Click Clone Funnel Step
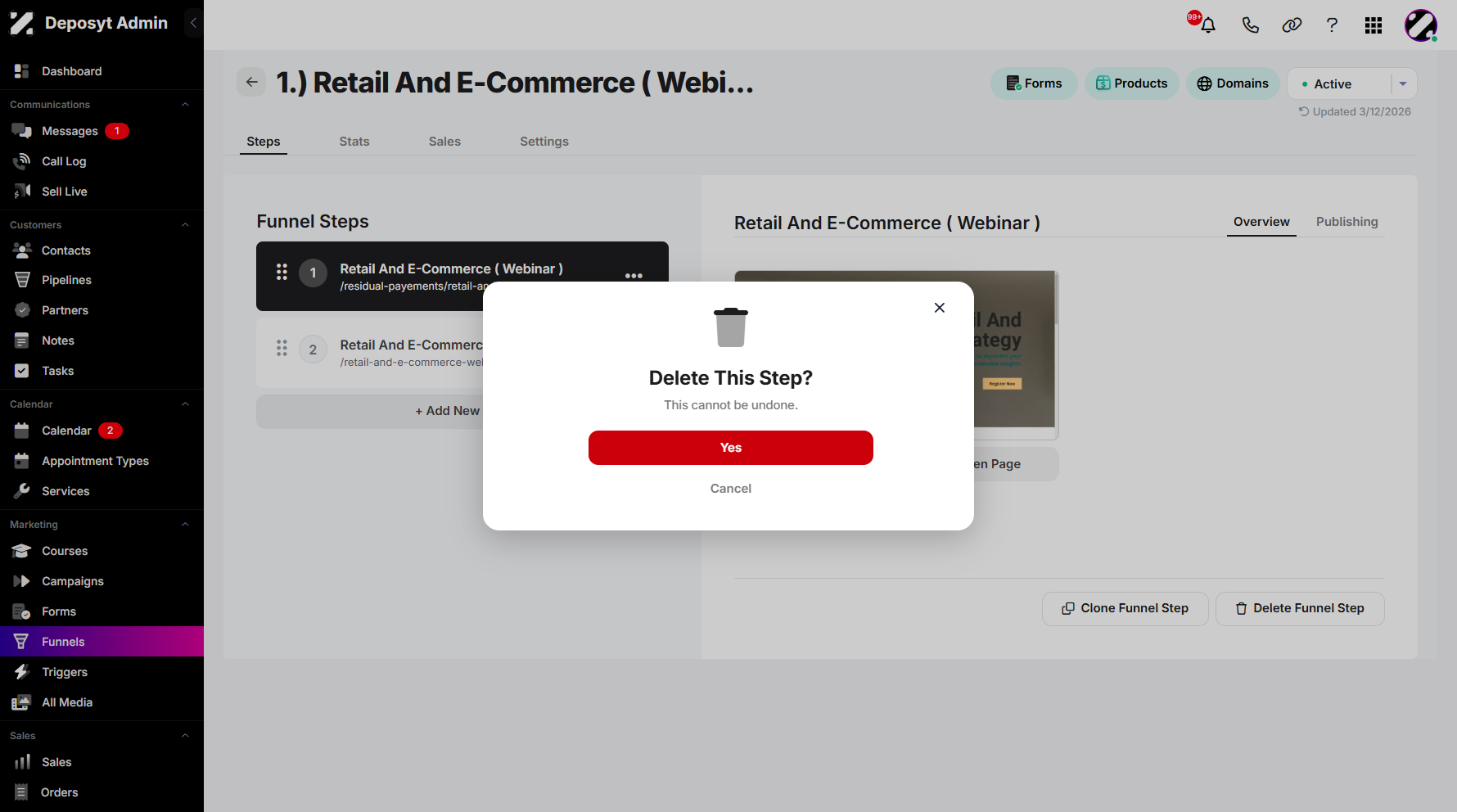This screenshot has width=1457, height=812. [1125, 608]
